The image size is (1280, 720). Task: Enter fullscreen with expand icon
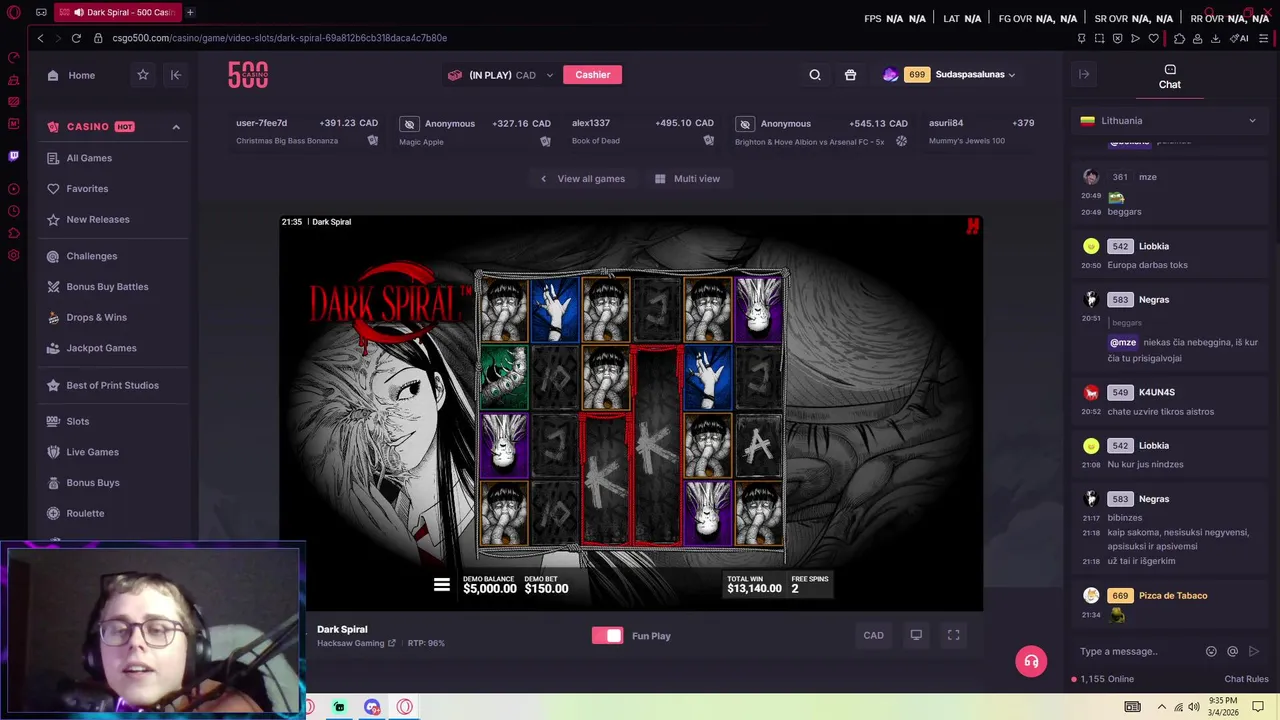click(954, 635)
